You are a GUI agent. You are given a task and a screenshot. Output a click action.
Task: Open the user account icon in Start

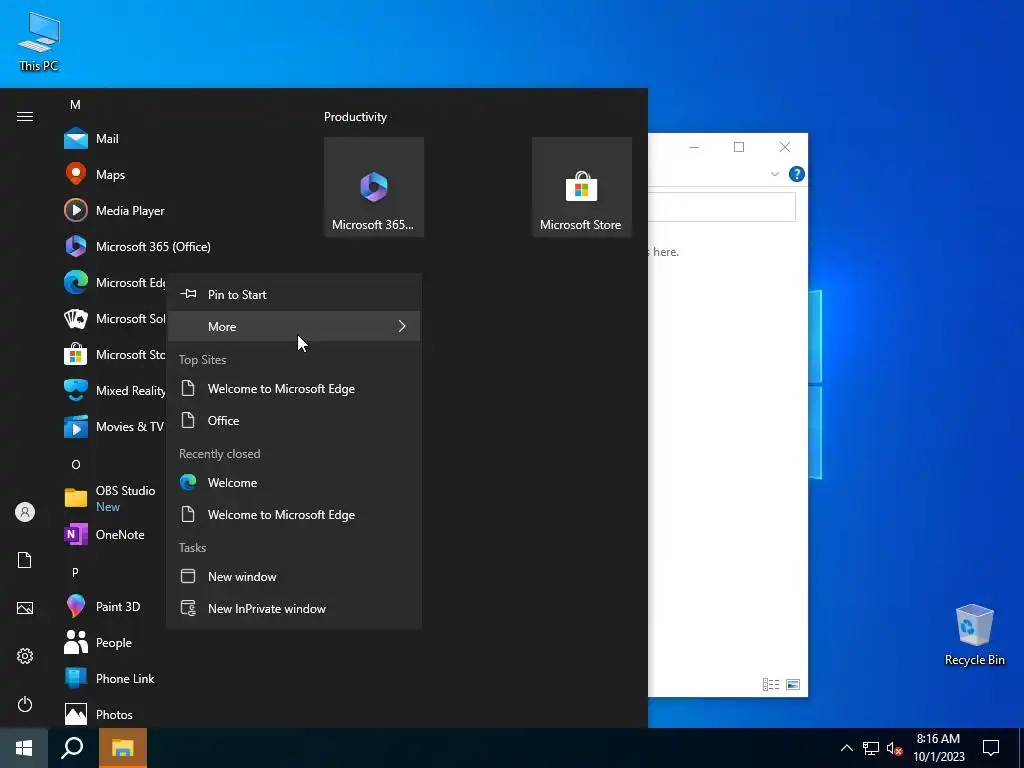(25, 512)
